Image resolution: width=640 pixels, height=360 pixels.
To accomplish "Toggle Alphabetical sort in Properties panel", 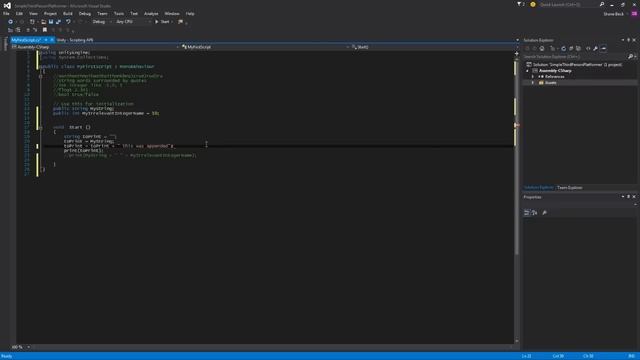I will (534, 212).
